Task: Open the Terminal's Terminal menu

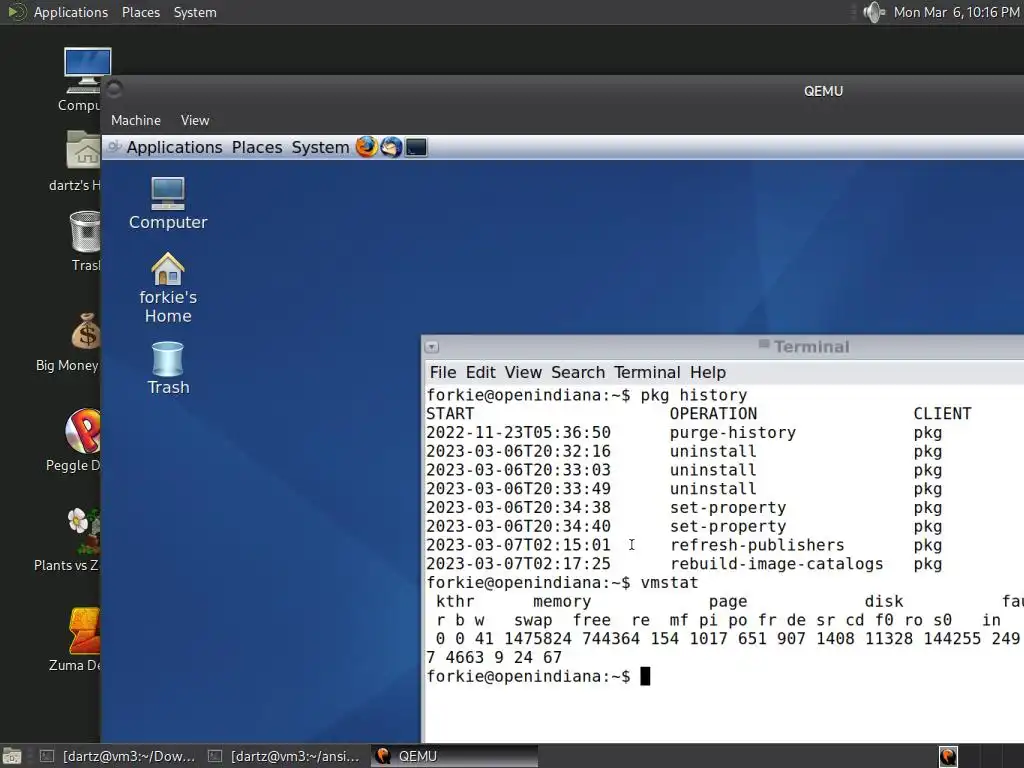Action: click(647, 372)
